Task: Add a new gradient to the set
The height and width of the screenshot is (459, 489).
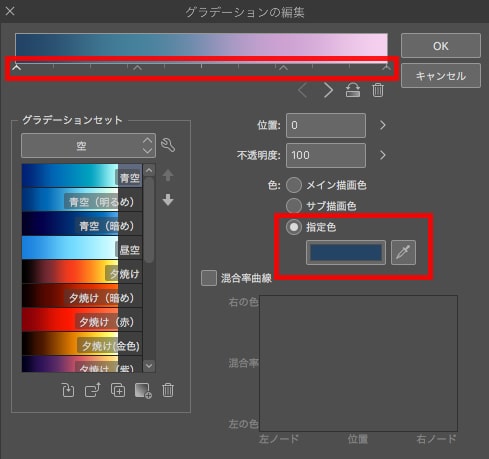Action: click(143, 391)
